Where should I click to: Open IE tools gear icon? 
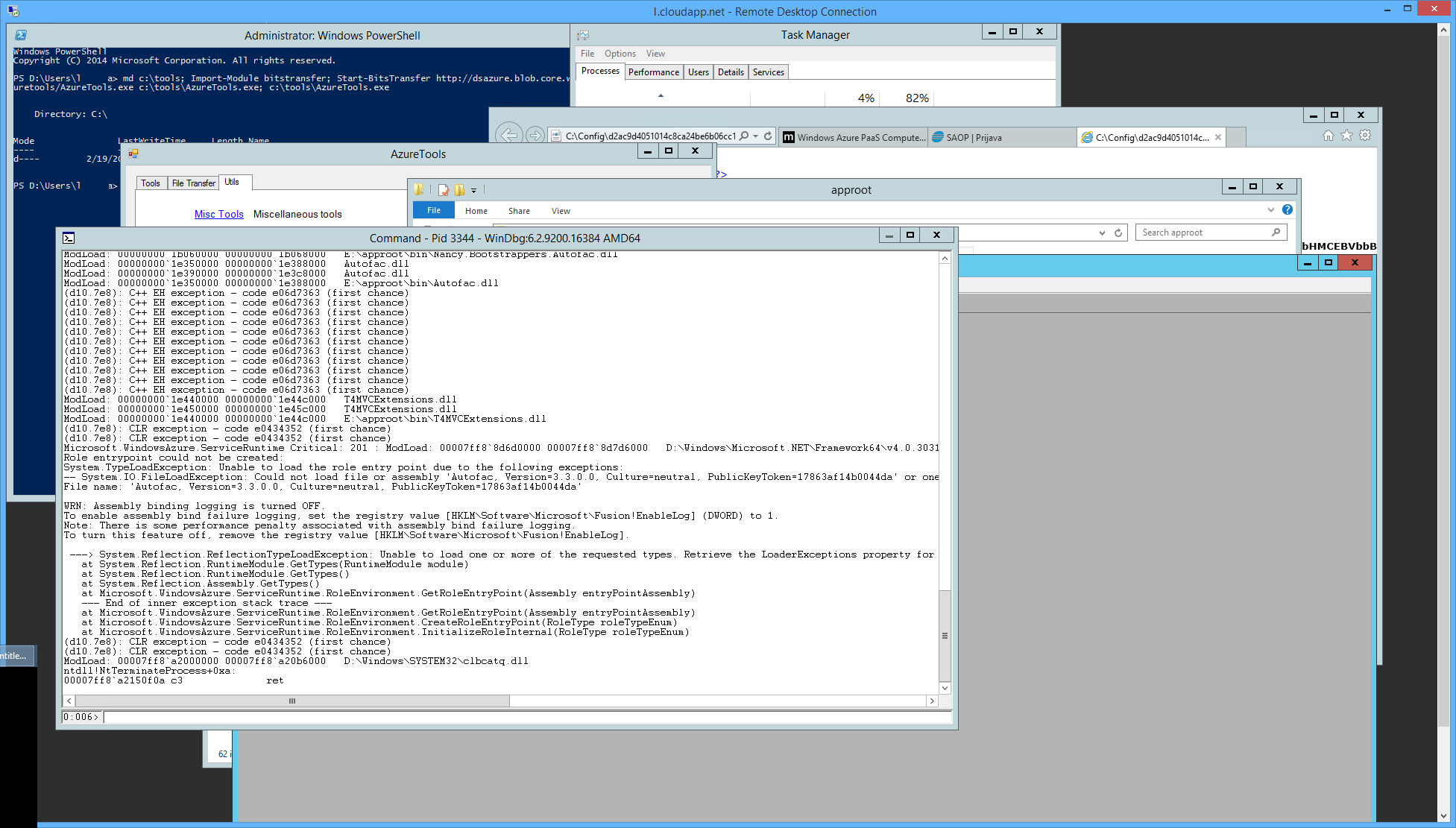[1365, 136]
